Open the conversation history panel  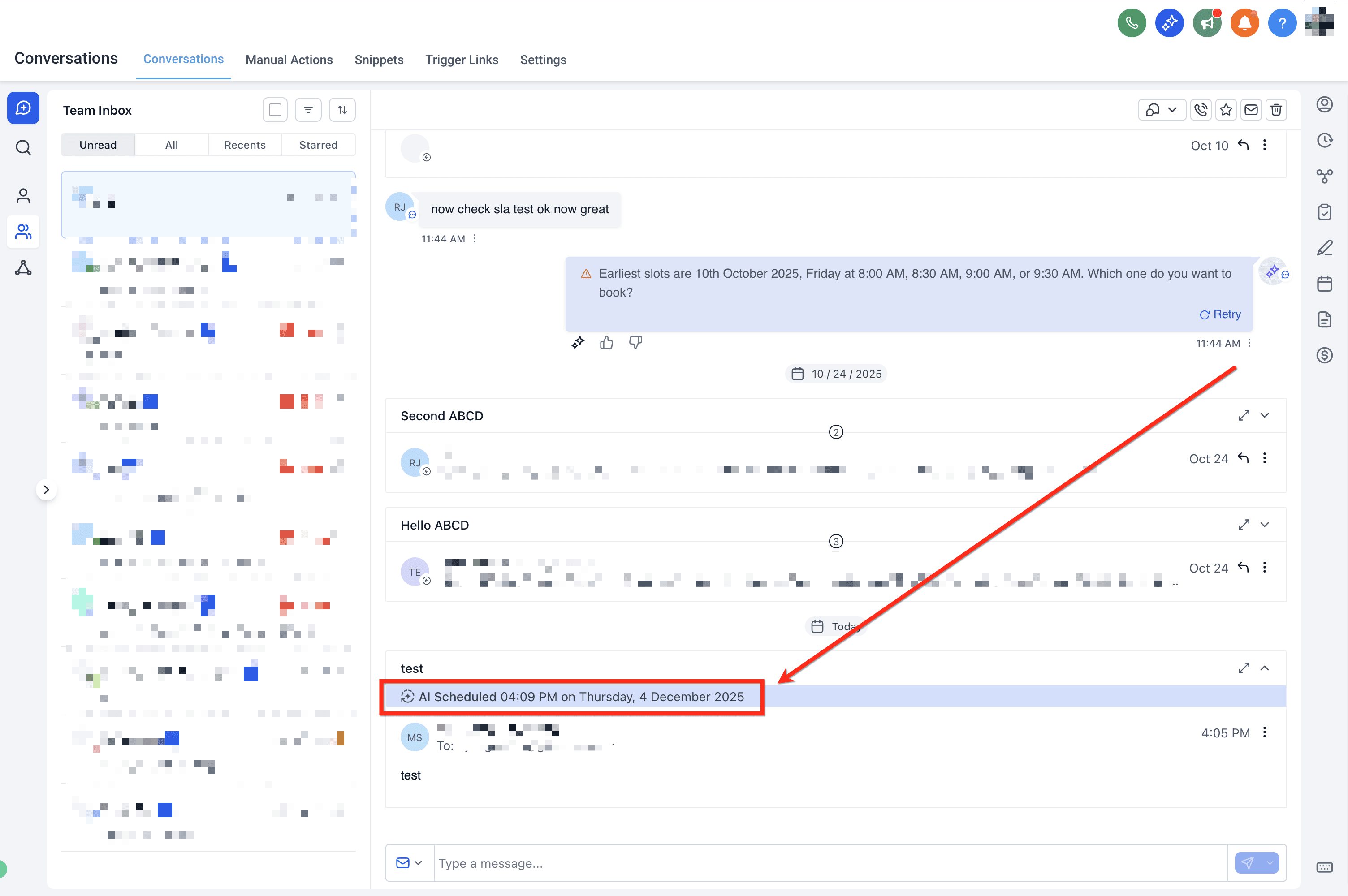[1326, 140]
